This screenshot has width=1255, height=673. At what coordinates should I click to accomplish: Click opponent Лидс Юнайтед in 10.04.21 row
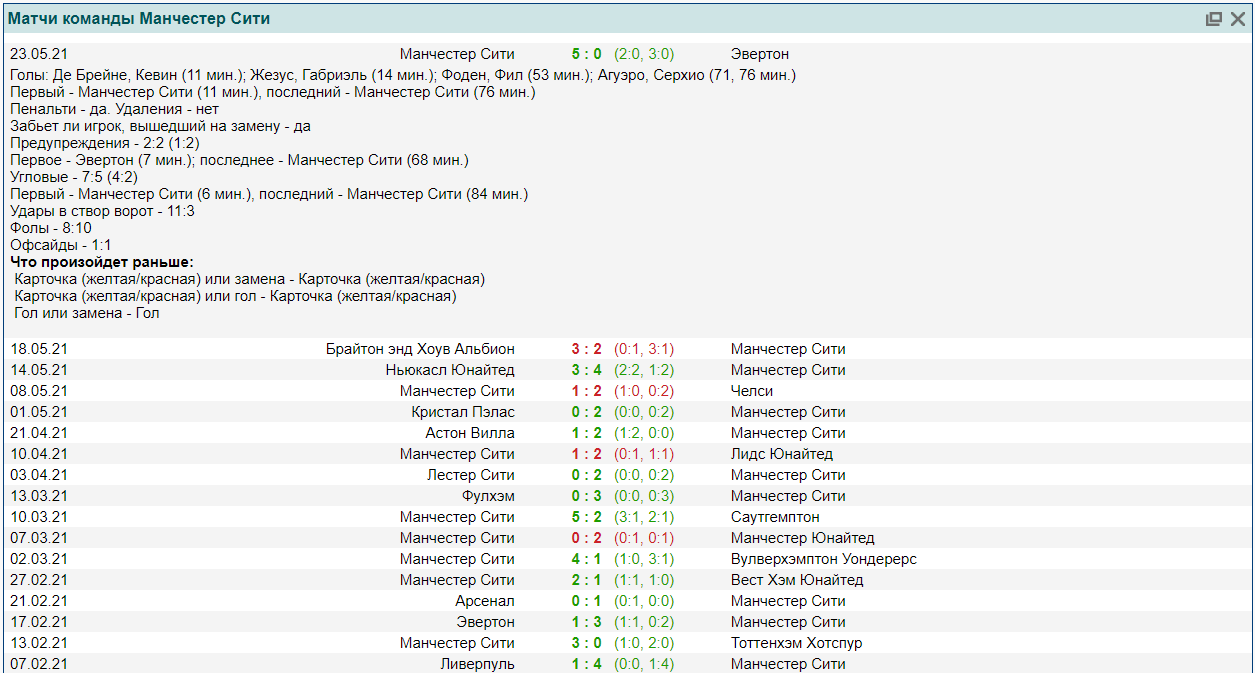[782, 454]
